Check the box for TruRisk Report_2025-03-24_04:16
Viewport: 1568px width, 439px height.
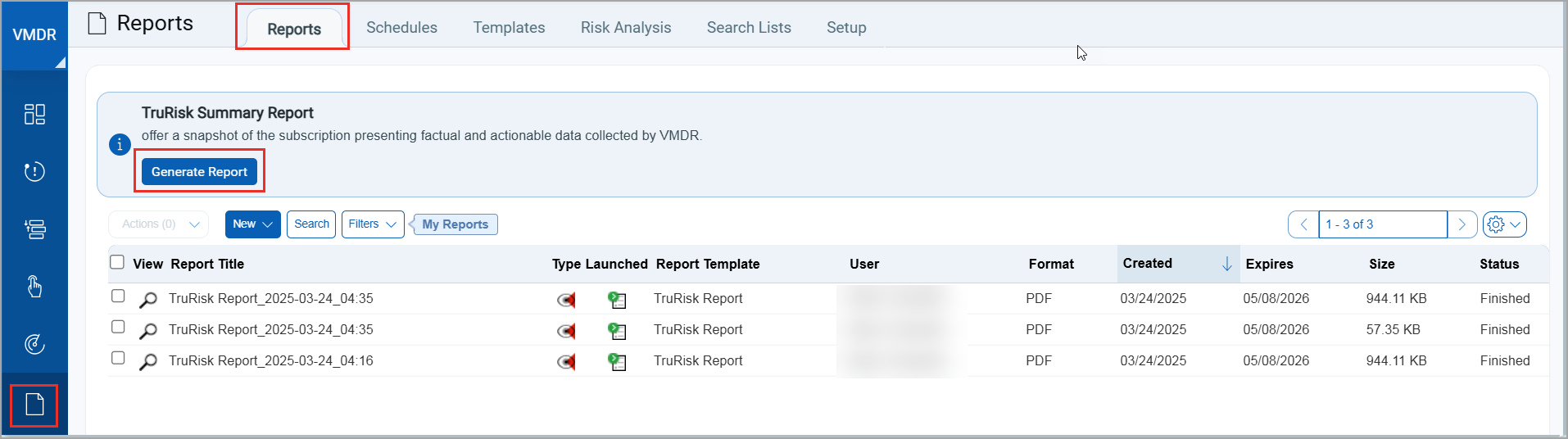118,359
